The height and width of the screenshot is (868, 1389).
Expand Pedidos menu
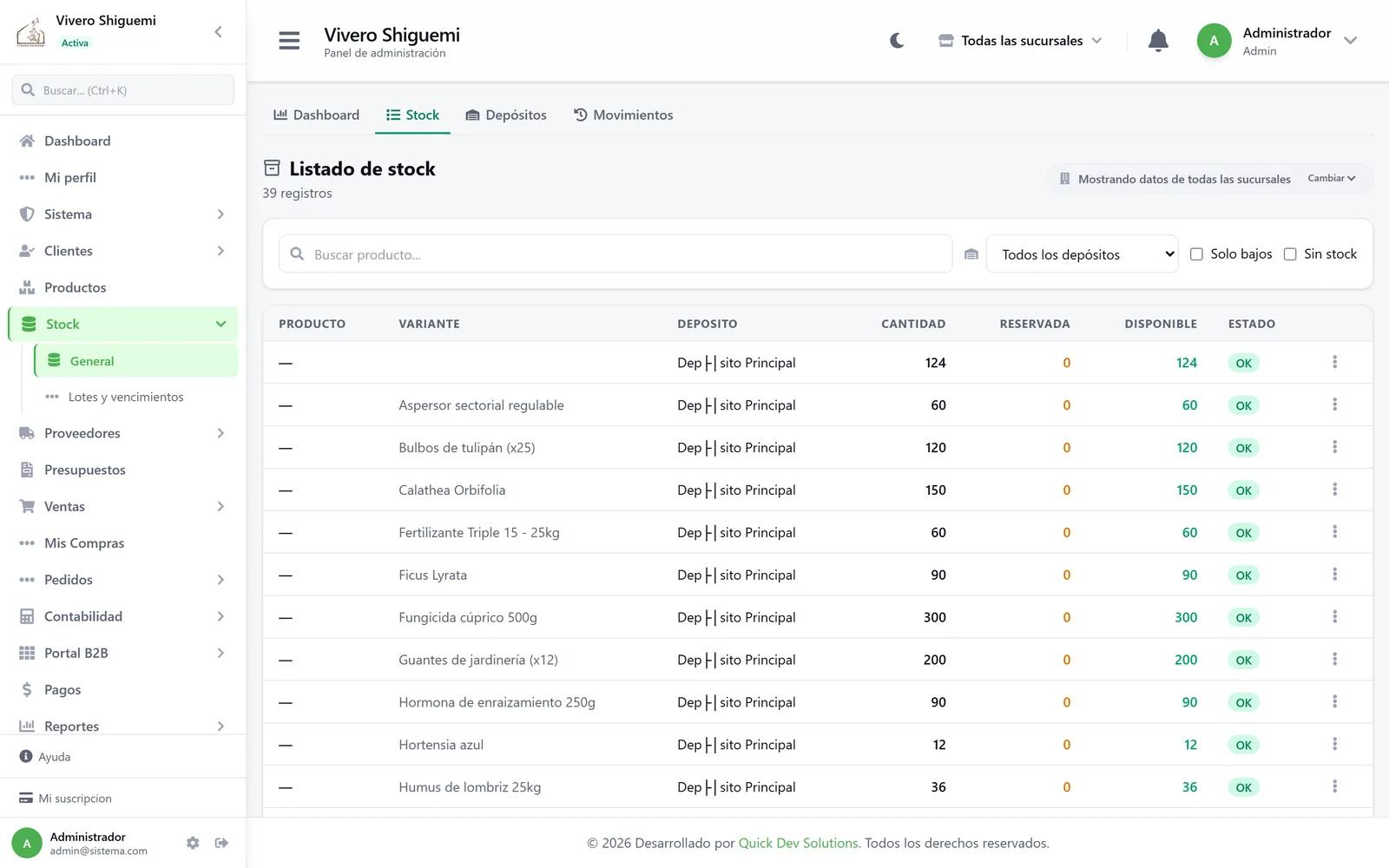123,580
